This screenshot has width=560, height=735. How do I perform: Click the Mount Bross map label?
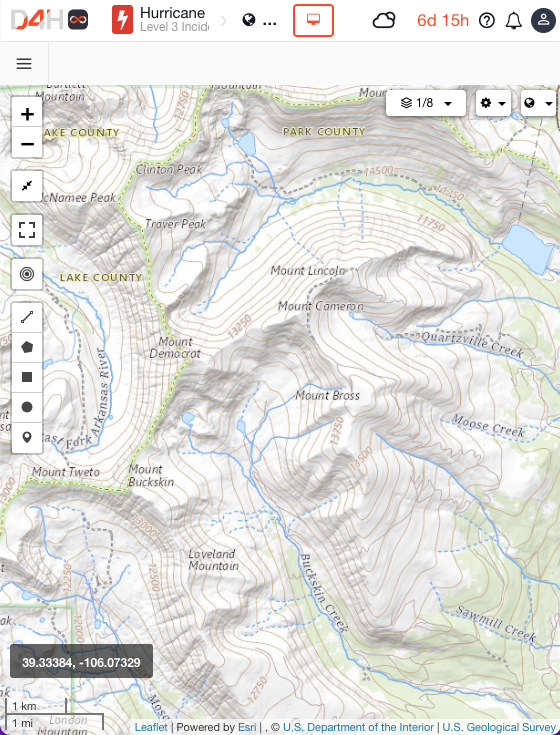pyautogui.click(x=328, y=396)
